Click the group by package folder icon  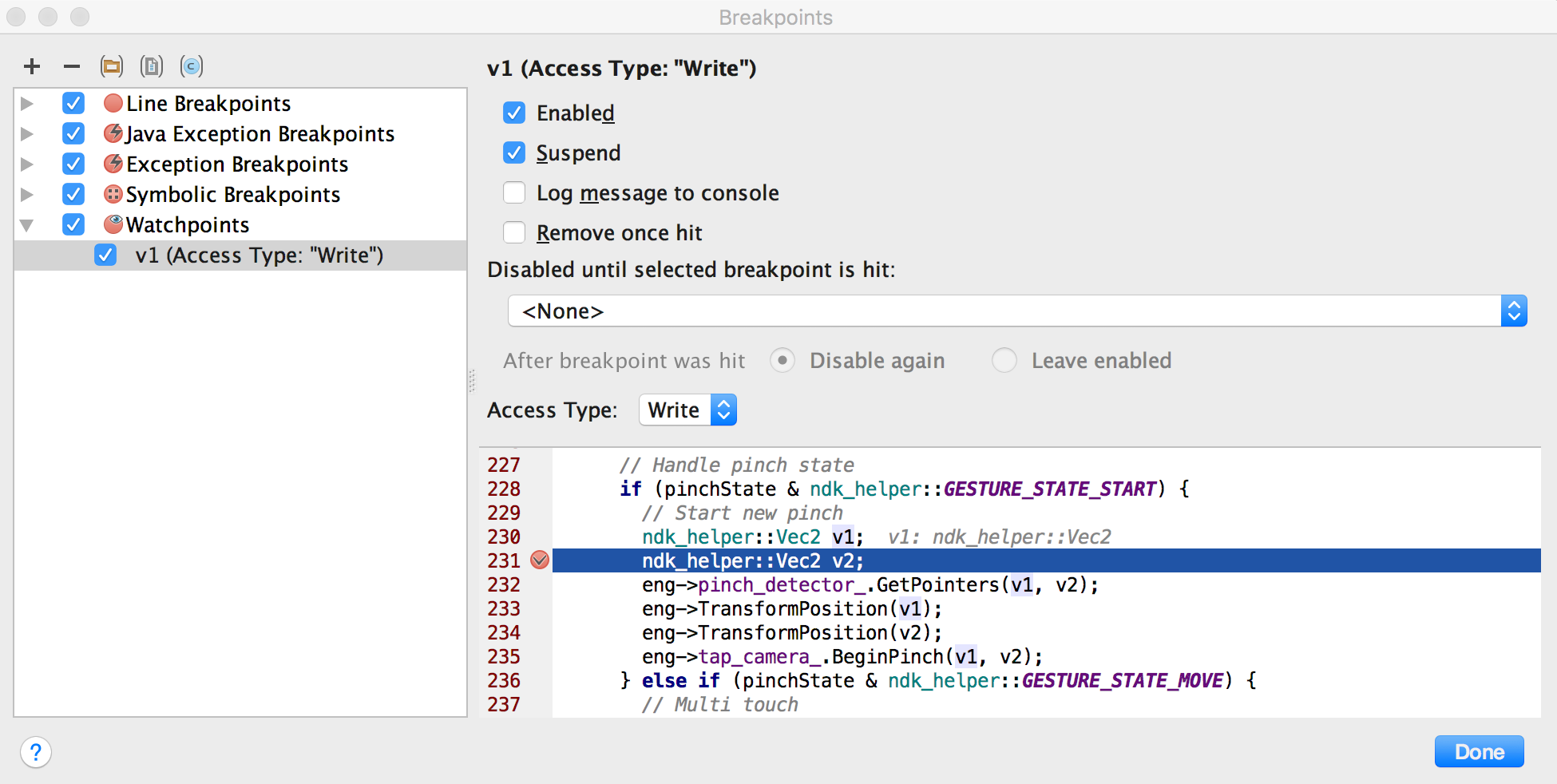point(112,66)
